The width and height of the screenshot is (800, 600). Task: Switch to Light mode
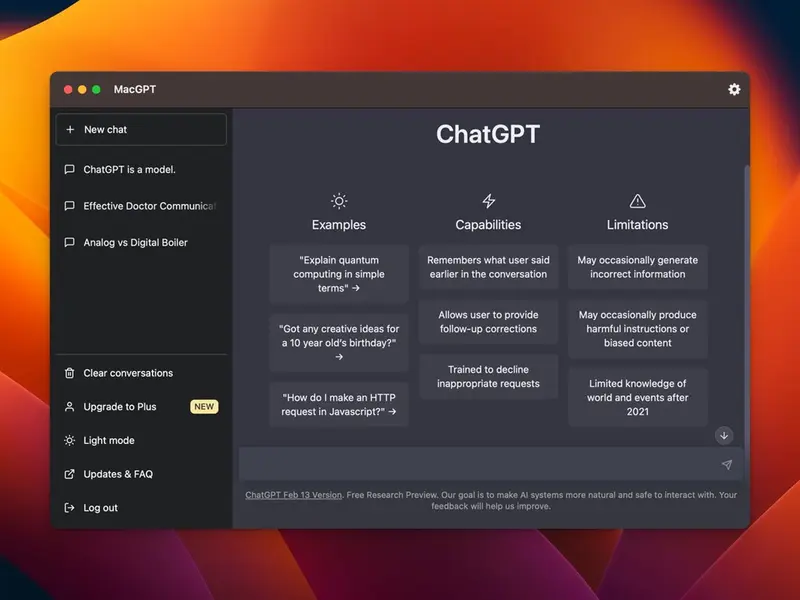pos(141,440)
